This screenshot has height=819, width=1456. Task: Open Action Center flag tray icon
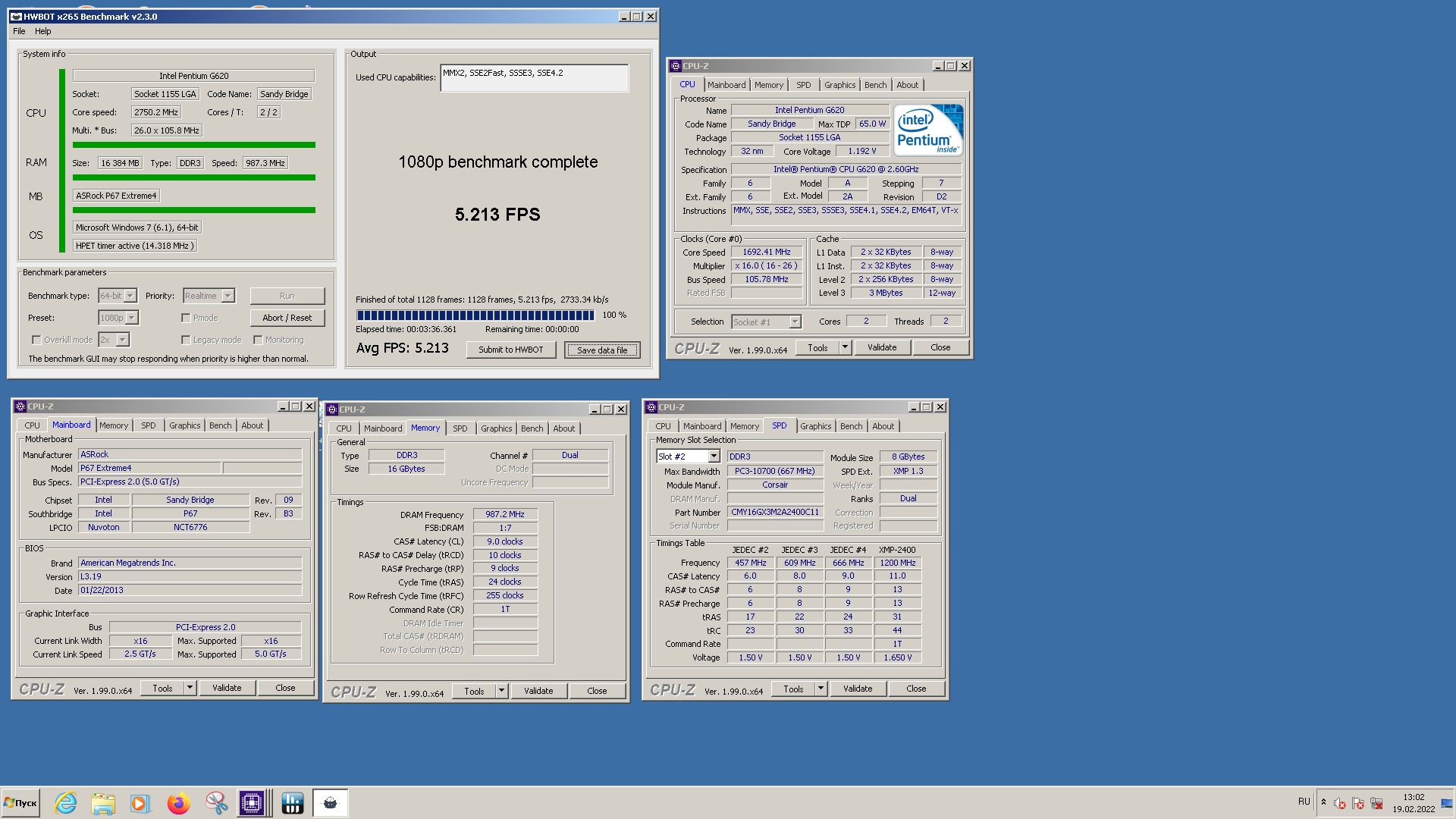pos(1358,803)
